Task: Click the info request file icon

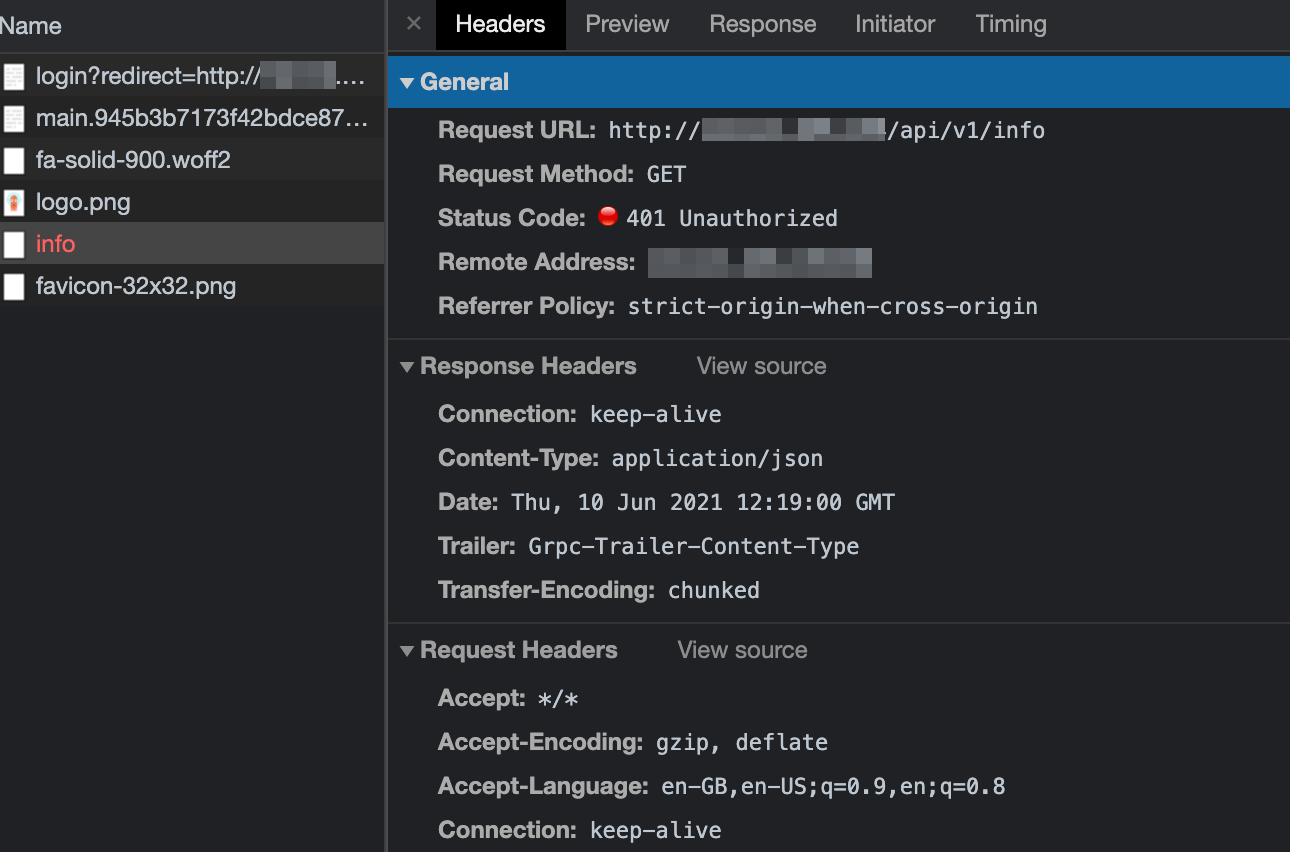Action: [14, 244]
